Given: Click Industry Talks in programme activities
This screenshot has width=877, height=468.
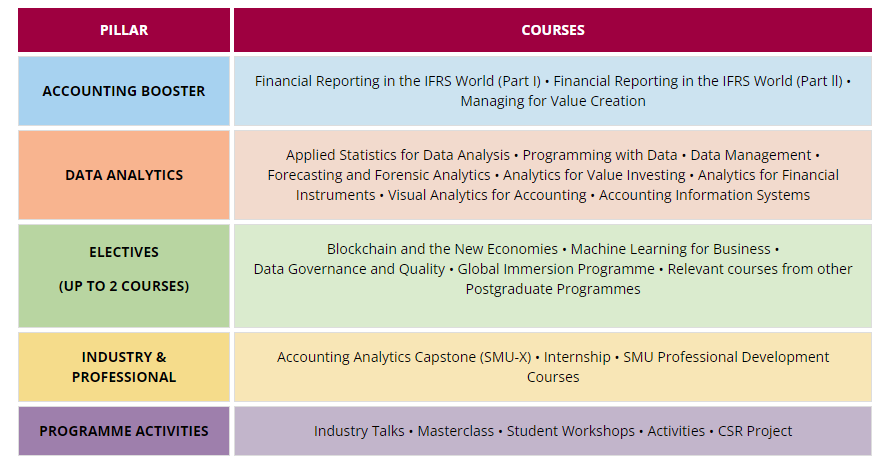Looking at the screenshot, I should (x=359, y=431).
